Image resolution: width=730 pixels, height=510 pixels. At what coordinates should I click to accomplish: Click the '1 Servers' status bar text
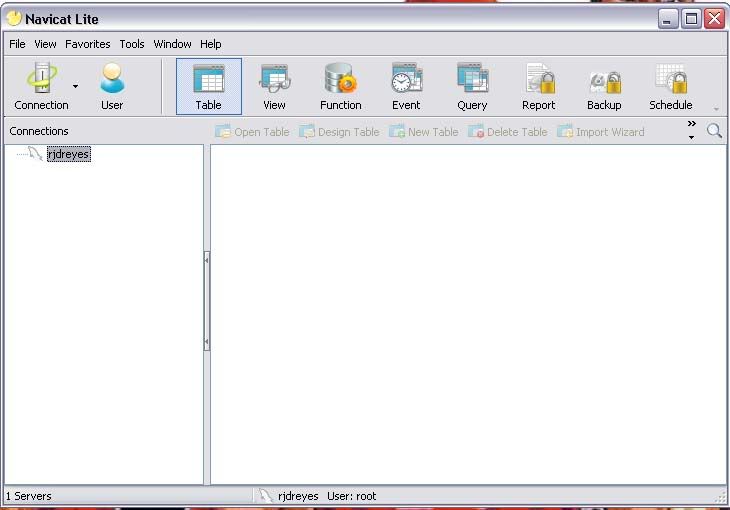28,496
